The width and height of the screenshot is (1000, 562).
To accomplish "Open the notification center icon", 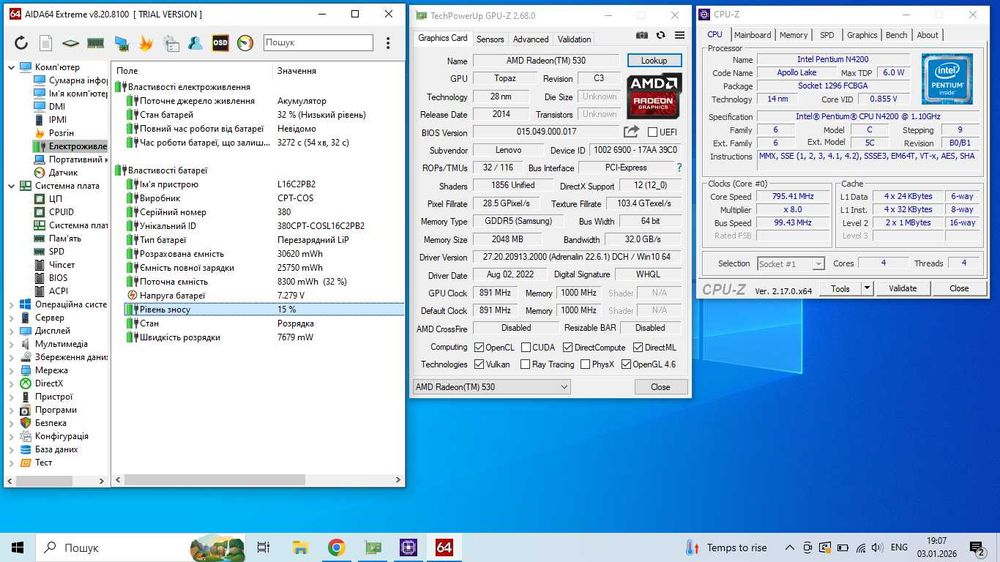I will pyautogui.click(x=977, y=548).
